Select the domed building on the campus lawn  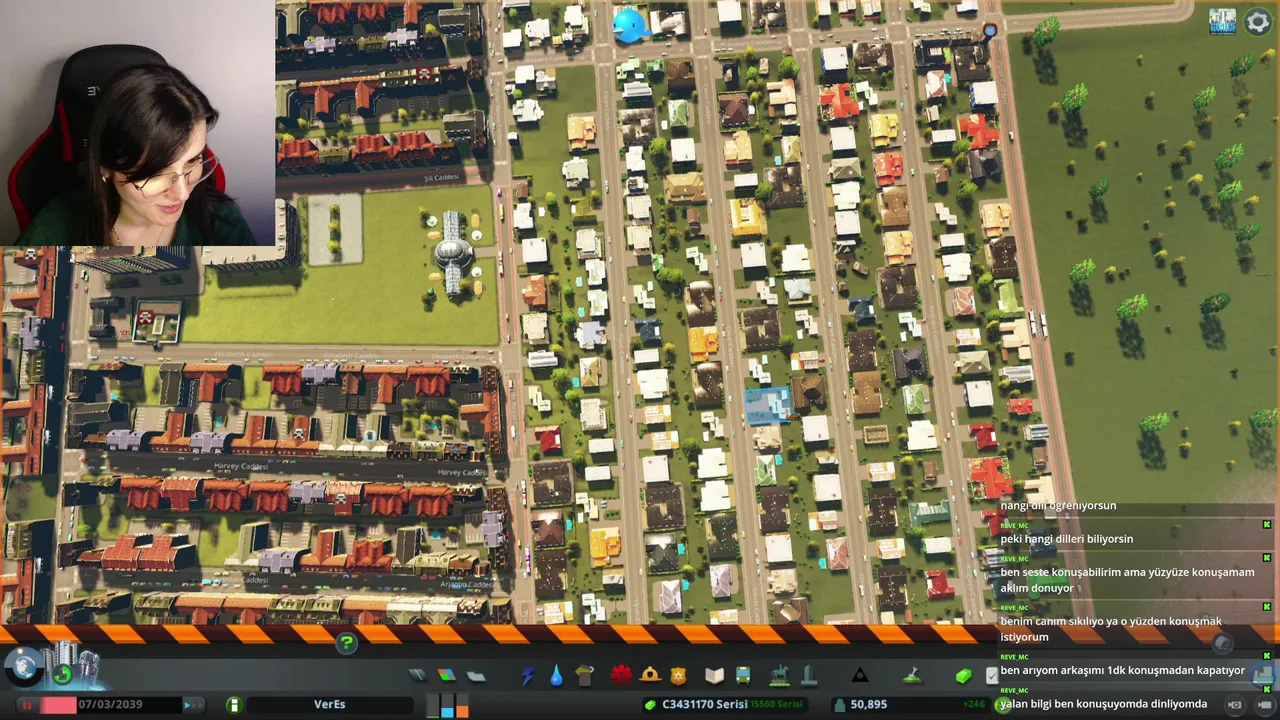(x=452, y=252)
